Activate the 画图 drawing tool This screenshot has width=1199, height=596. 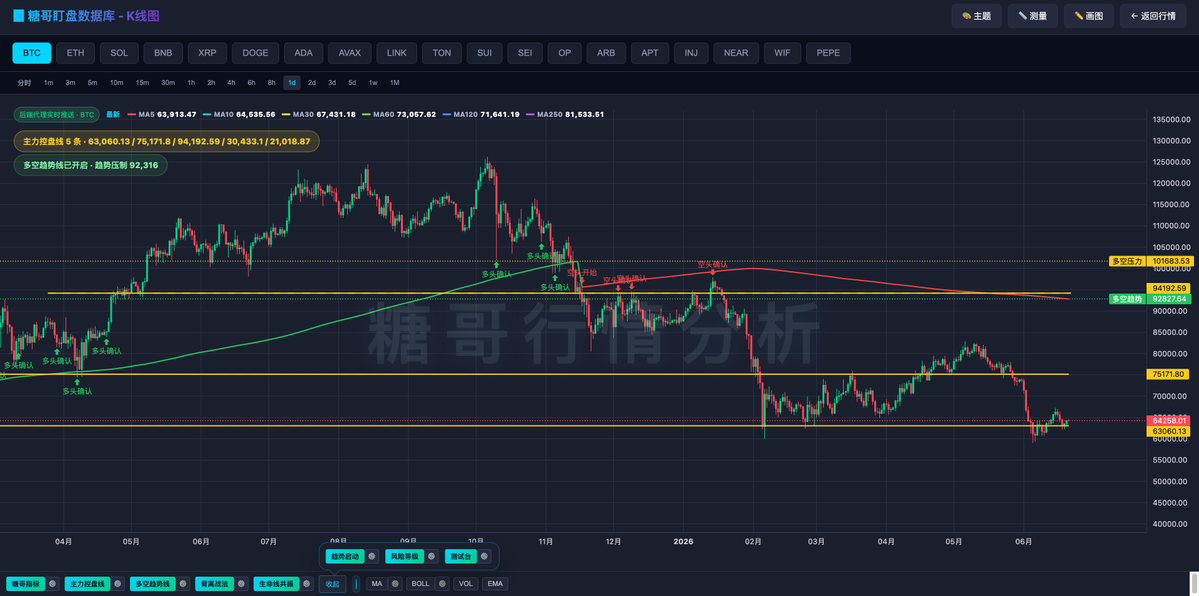[1088, 16]
